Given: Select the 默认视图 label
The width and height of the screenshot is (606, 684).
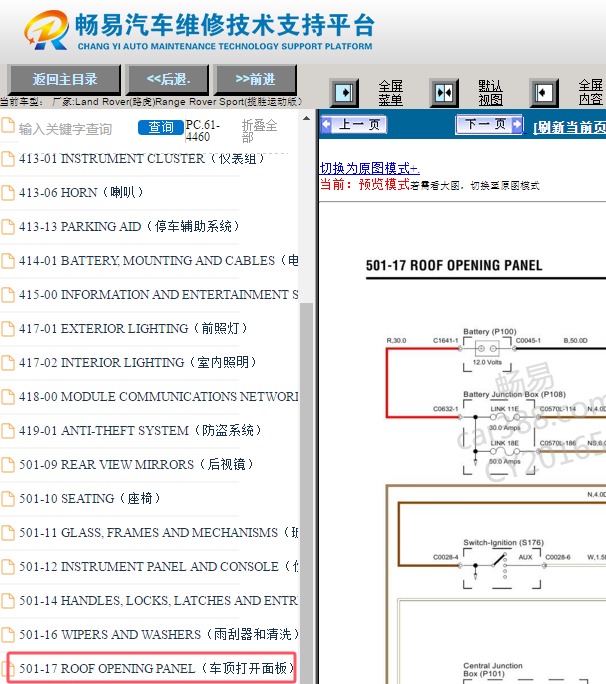Looking at the screenshot, I should pyautogui.click(x=490, y=92).
